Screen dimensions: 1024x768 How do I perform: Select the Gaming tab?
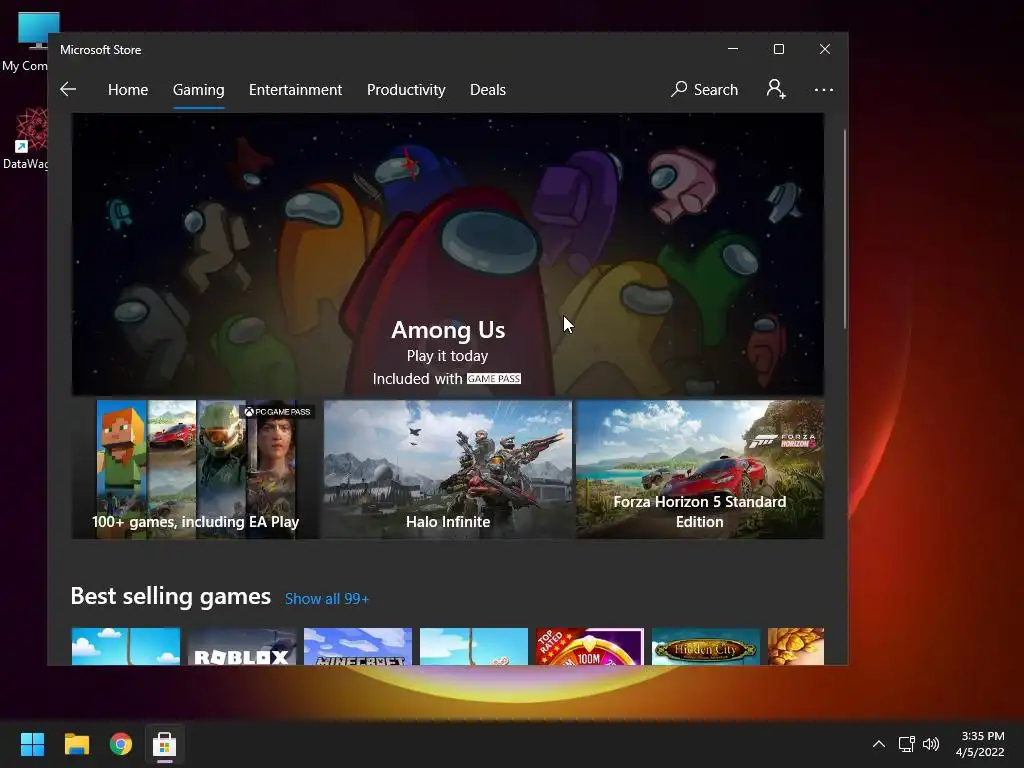[199, 89]
